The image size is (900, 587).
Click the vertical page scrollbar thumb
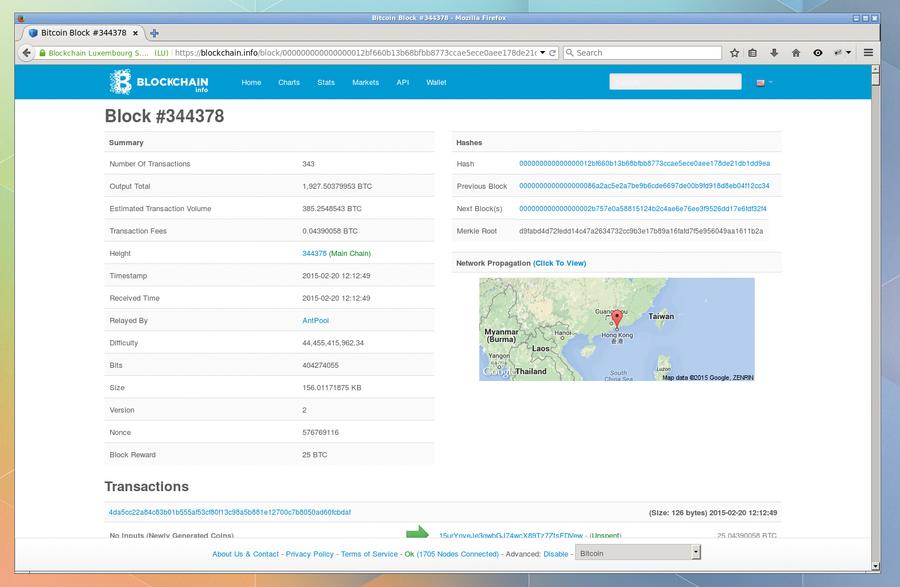(x=875, y=79)
